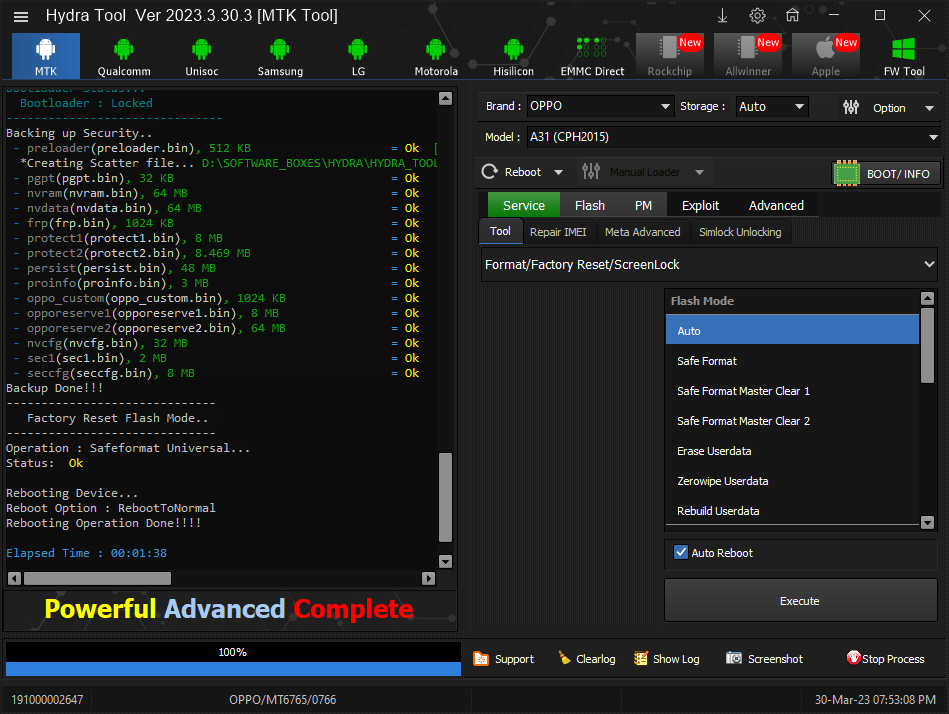Switch to the Flash tab
The height and width of the screenshot is (714, 949).
pyautogui.click(x=589, y=205)
